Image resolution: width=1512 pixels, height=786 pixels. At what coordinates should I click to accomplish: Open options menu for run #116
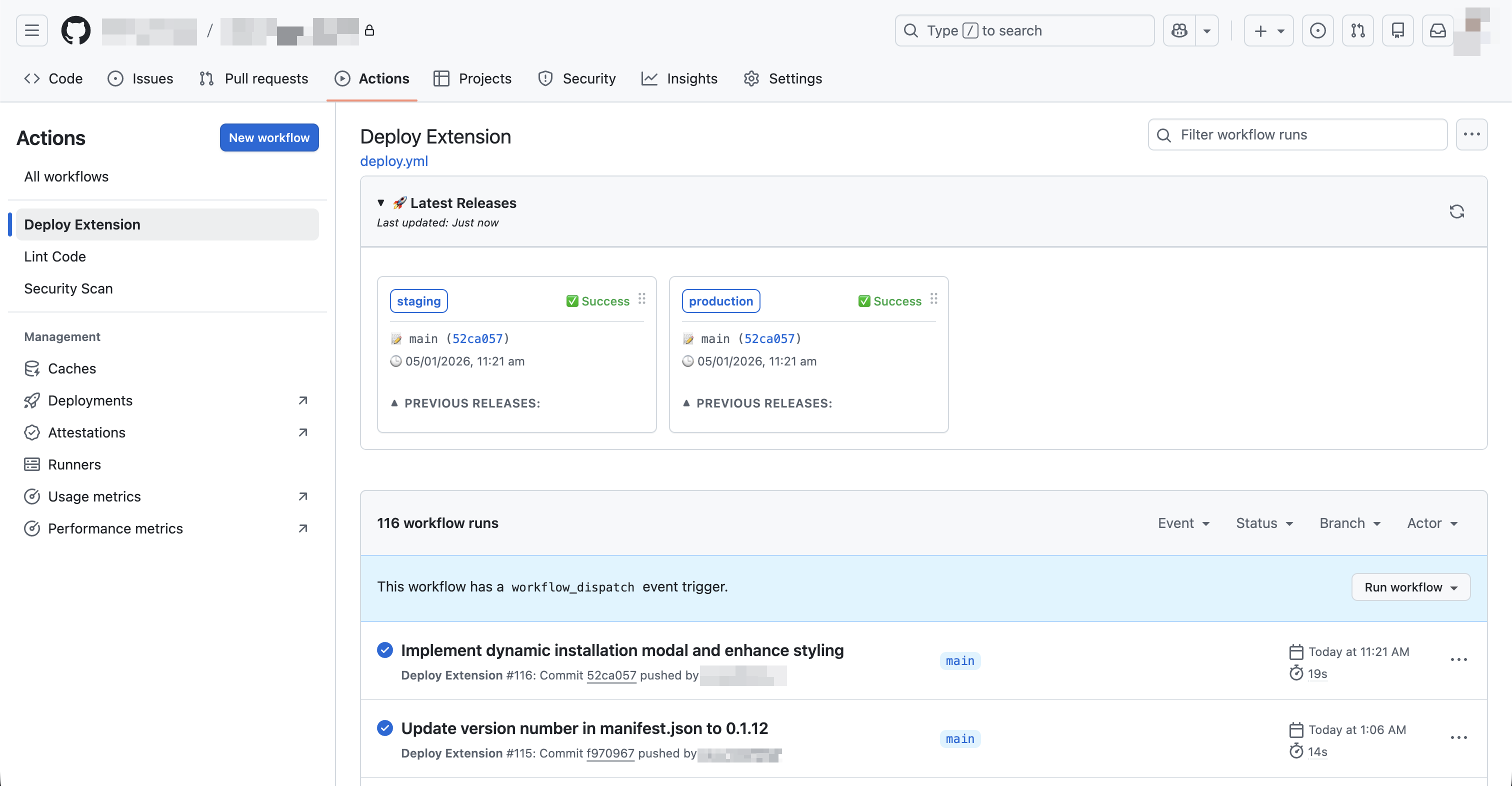(1459, 660)
